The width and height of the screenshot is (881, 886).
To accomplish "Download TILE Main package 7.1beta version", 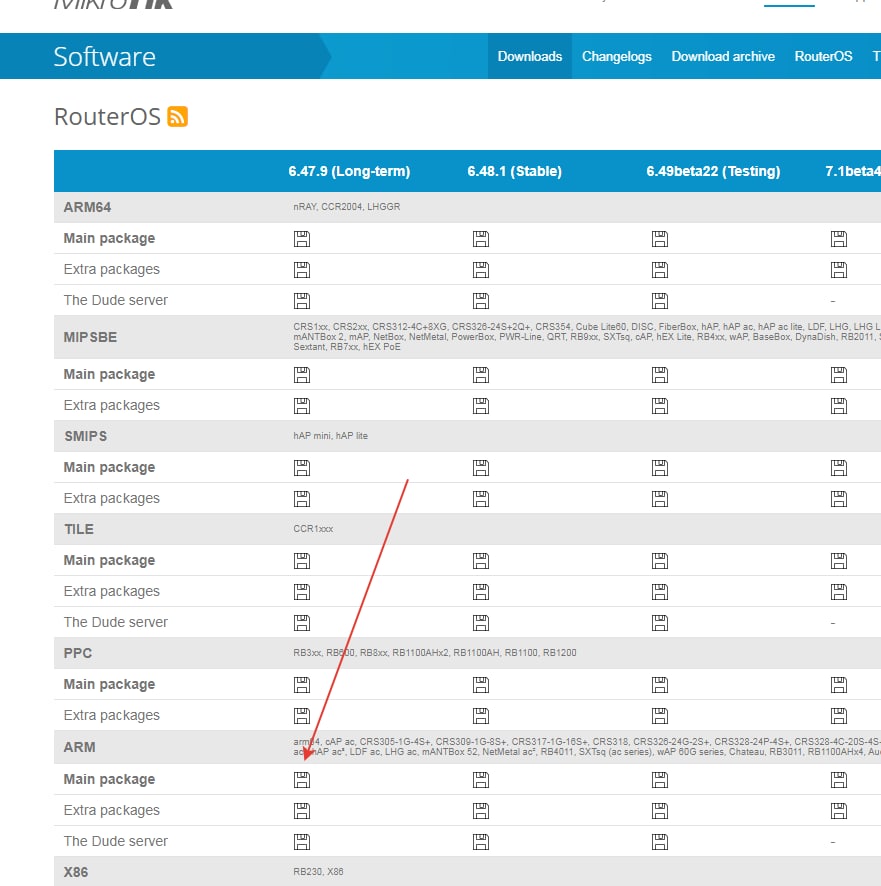I will point(839,561).
